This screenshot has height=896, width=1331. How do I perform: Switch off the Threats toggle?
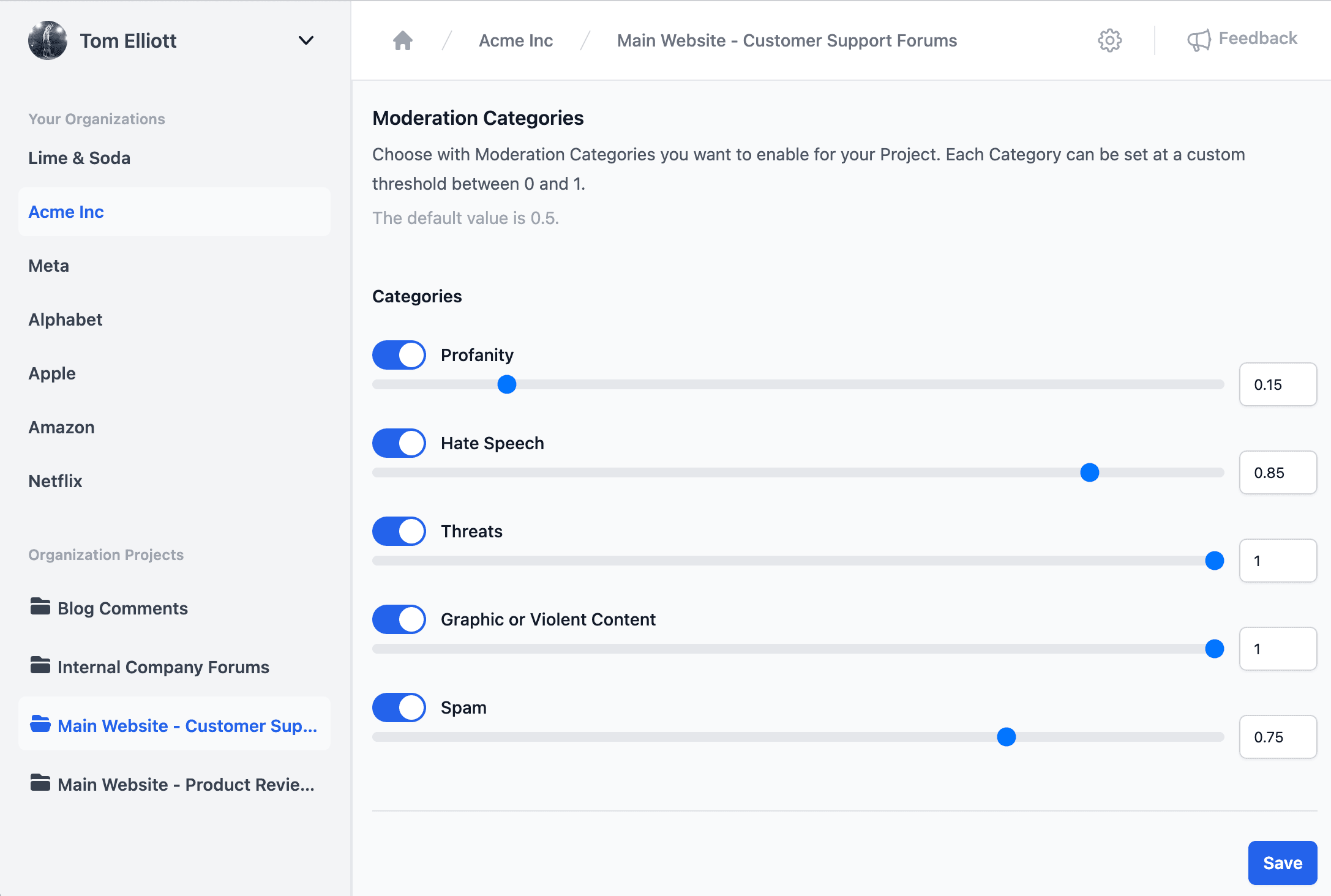tap(399, 531)
